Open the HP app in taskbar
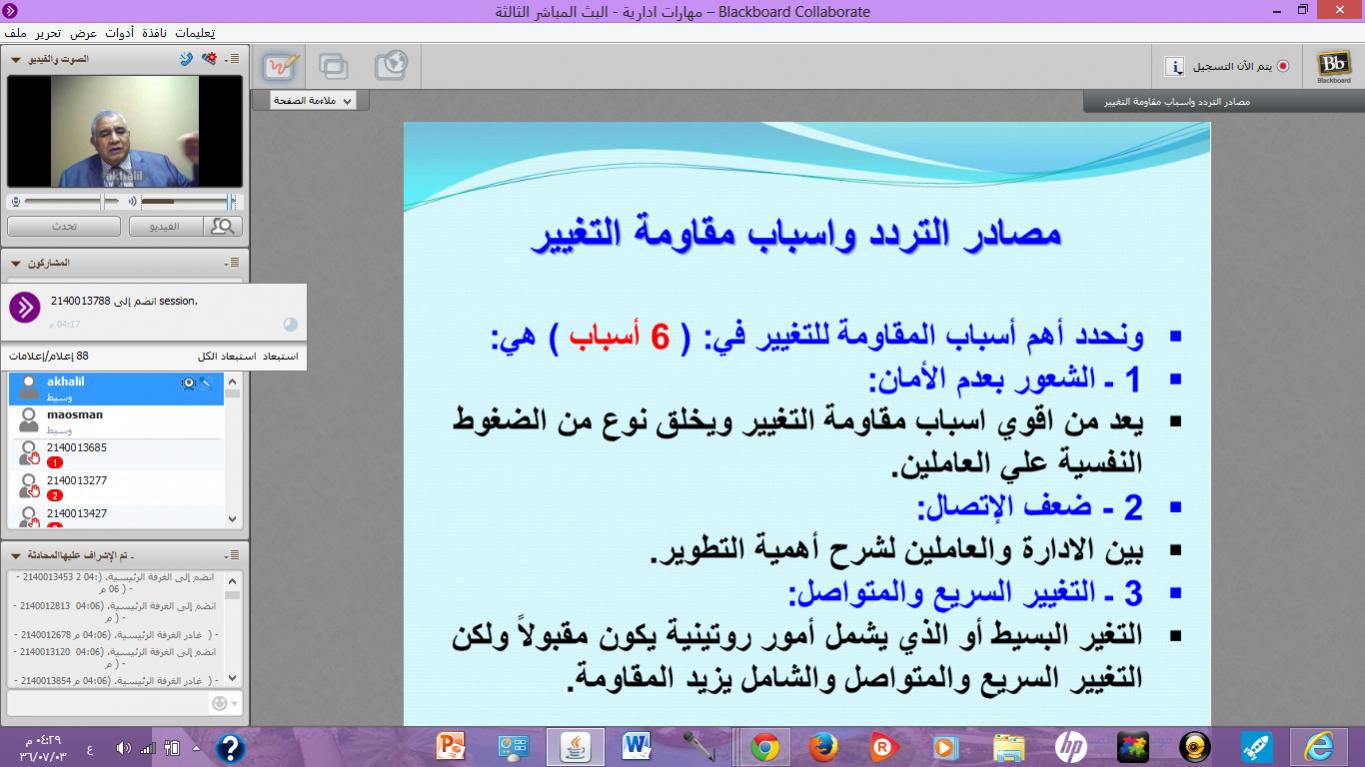Image resolution: width=1365 pixels, height=767 pixels. click(x=1070, y=747)
